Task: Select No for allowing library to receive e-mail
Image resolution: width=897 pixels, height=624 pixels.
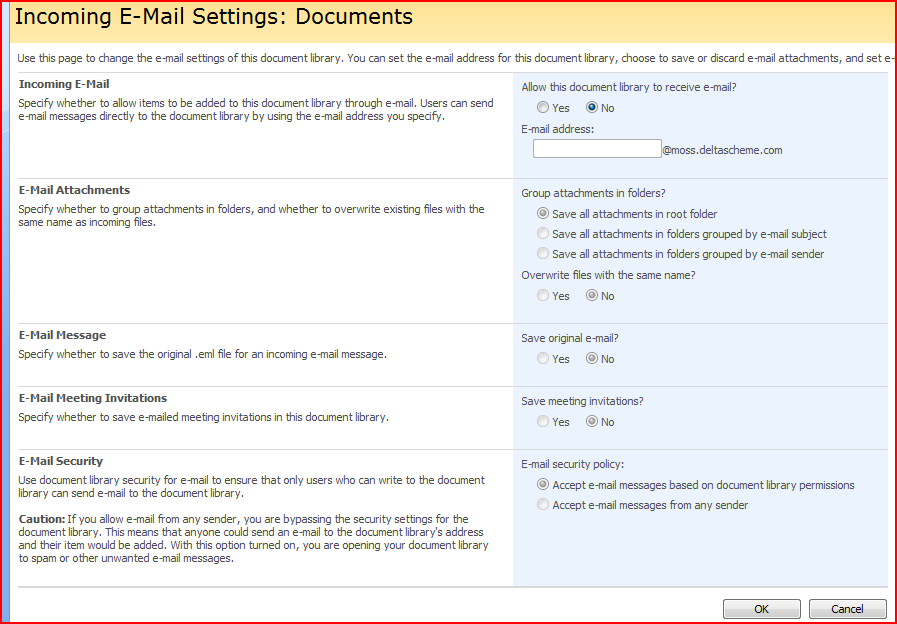Action: click(x=592, y=108)
